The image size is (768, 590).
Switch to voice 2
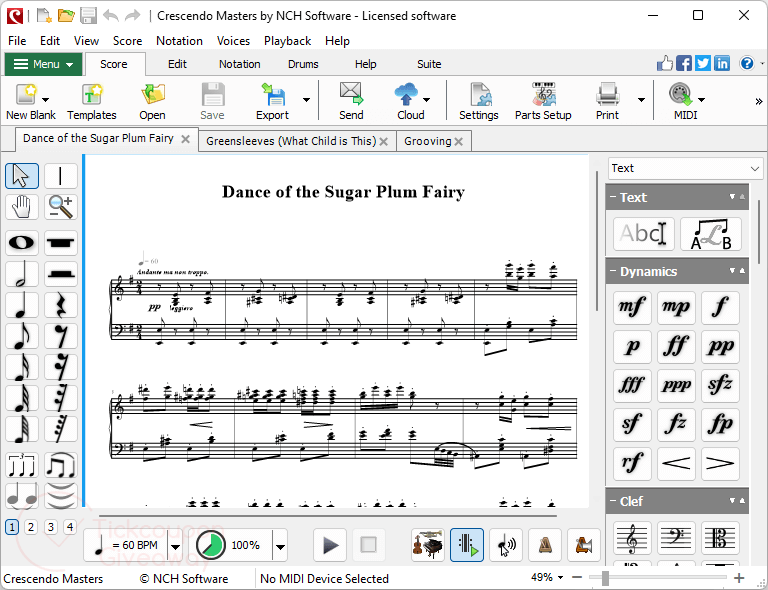pyautogui.click(x=31, y=527)
